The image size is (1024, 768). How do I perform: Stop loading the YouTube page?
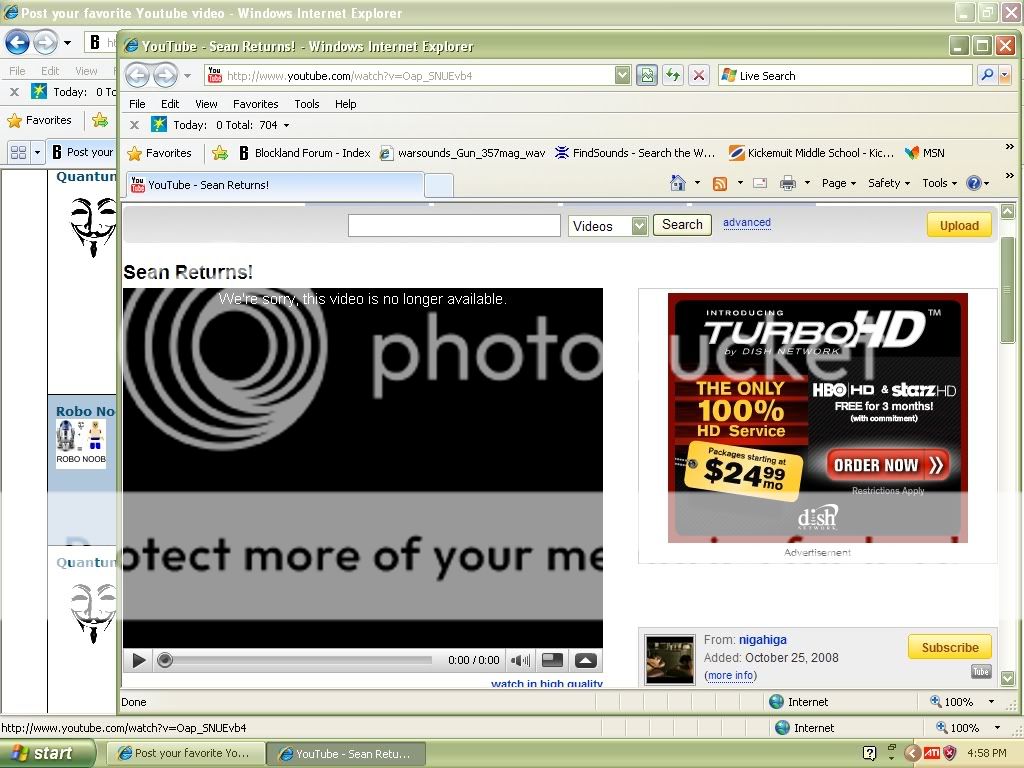click(699, 76)
